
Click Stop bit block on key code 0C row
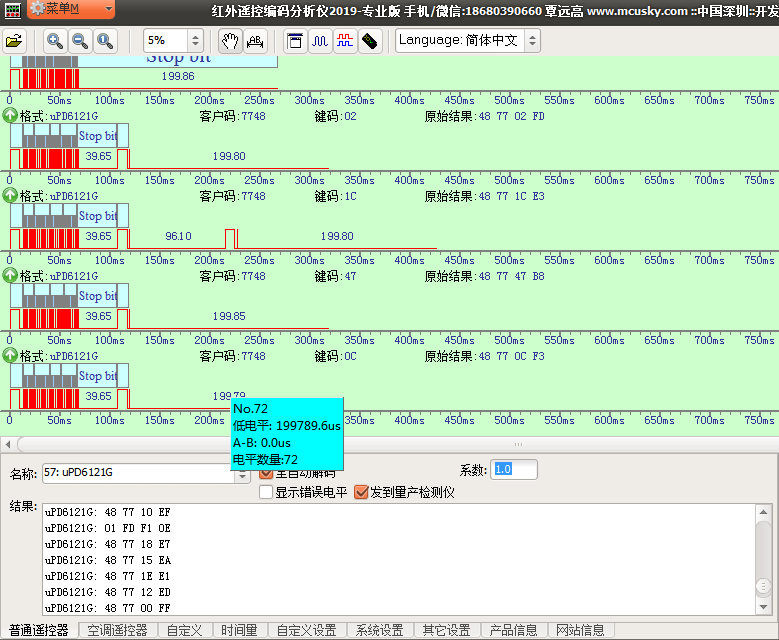click(98, 376)
